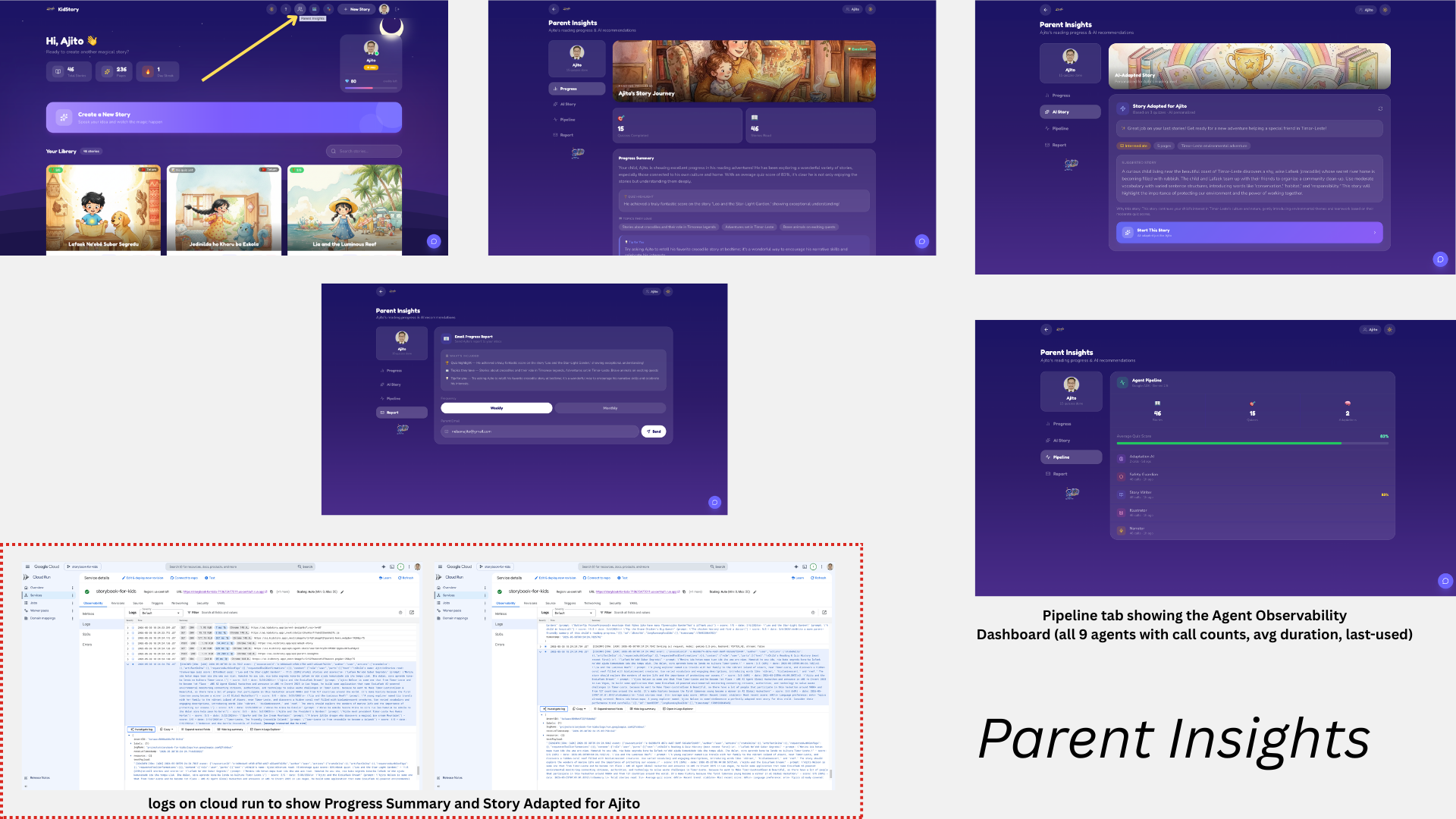Click Investigate log in left Cloud Run console
Viewport: 1456px width, 819px height.
141,730
